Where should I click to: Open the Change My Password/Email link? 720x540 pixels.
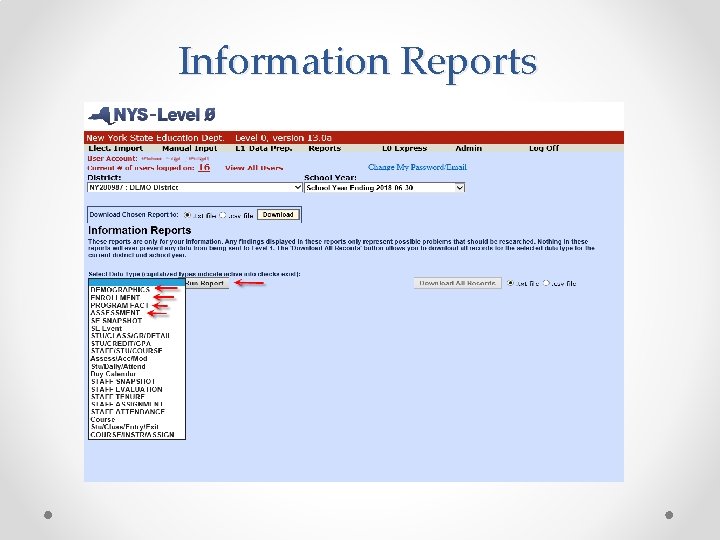point(417,167)
